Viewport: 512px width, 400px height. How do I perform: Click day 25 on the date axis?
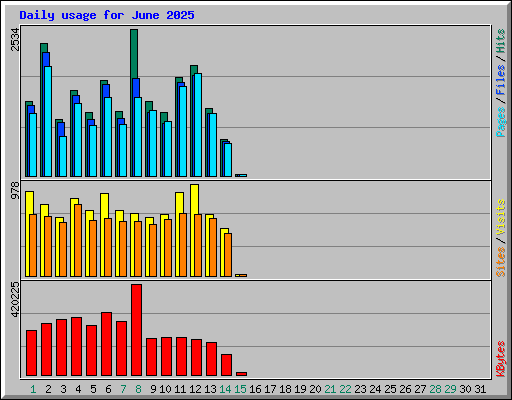pyautogui.click(x=390, y=389)
